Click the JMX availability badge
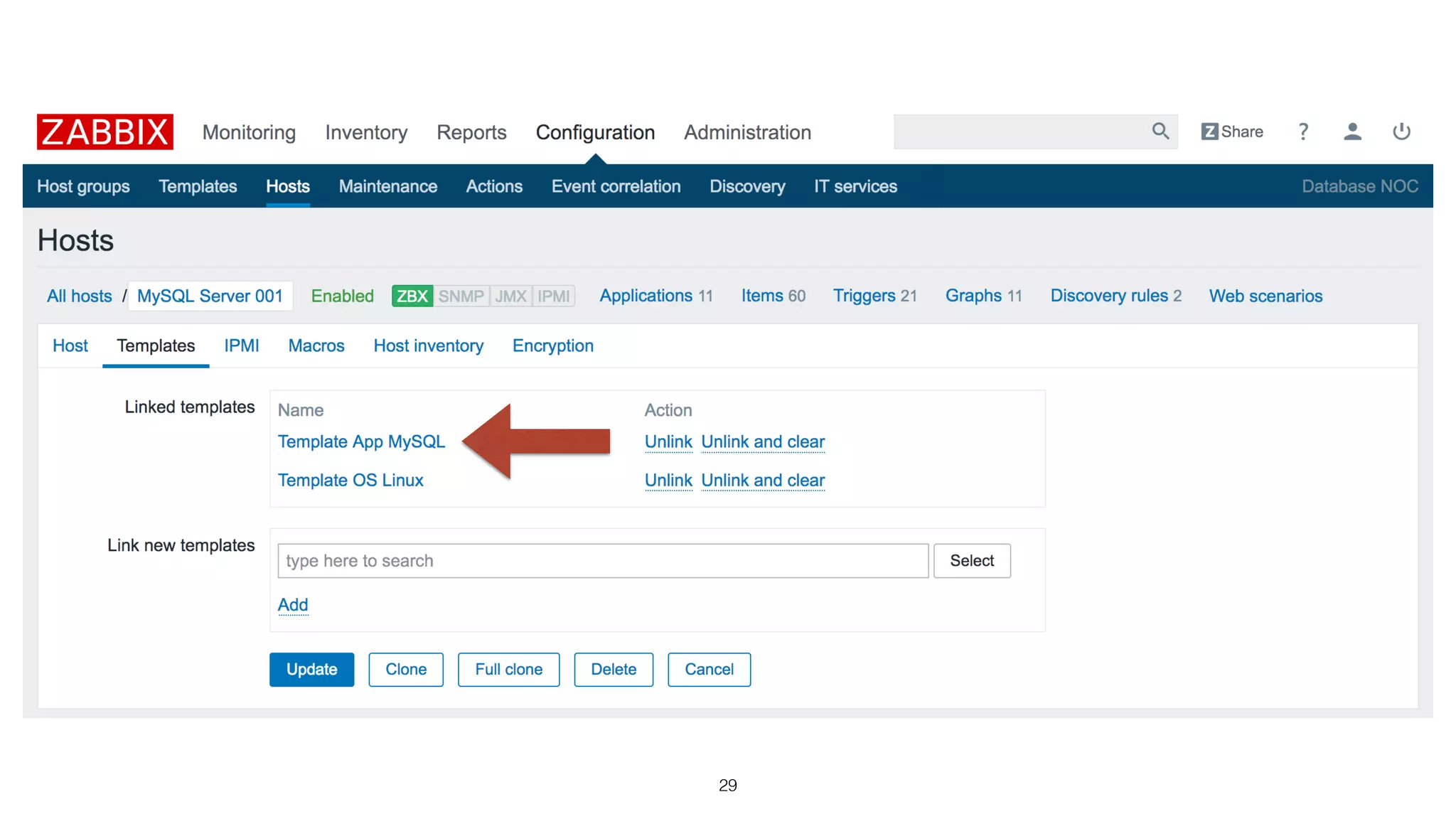Viewport: 1456px width, 819px height. (510, 296)
